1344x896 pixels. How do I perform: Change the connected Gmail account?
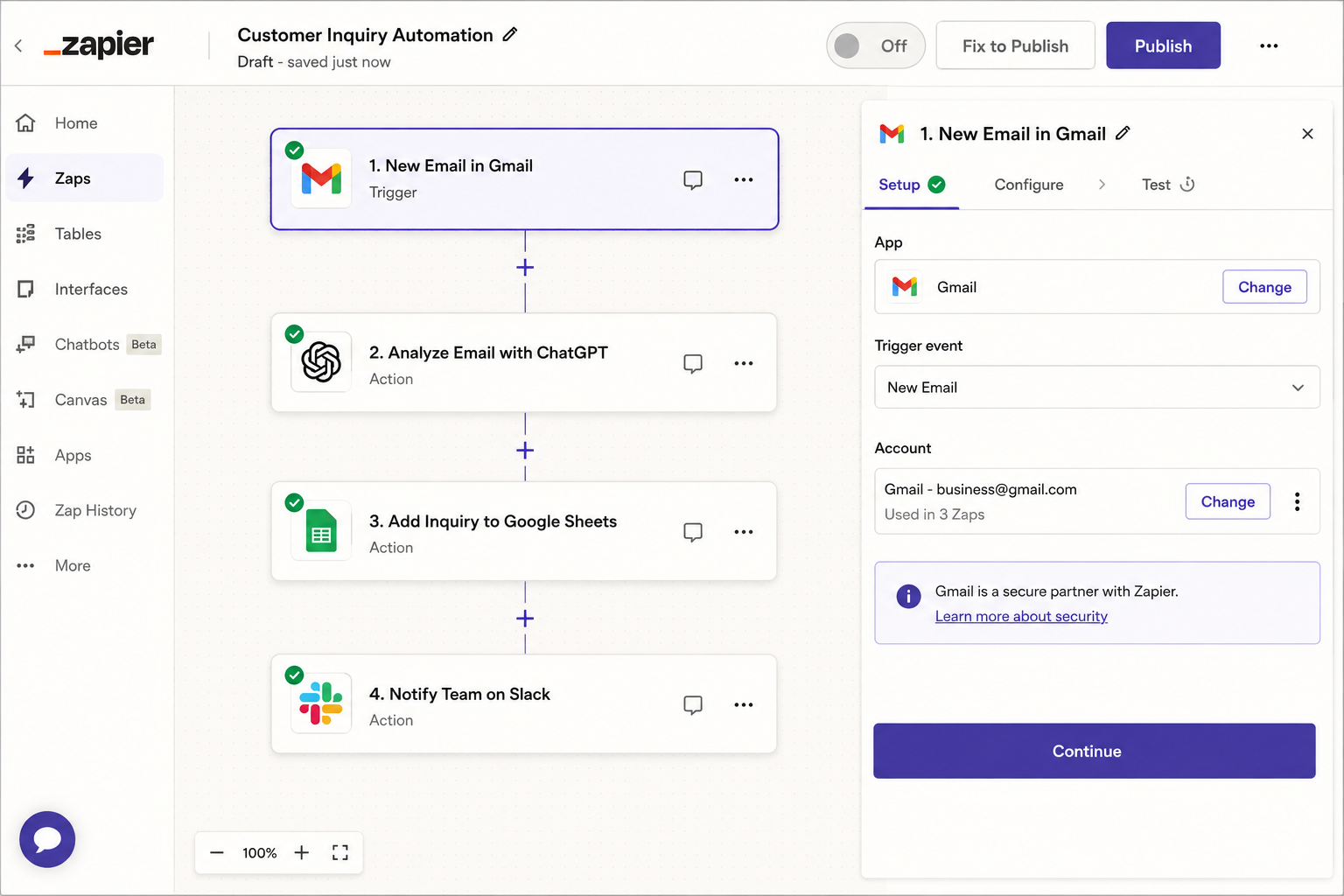click(1228, 501)
